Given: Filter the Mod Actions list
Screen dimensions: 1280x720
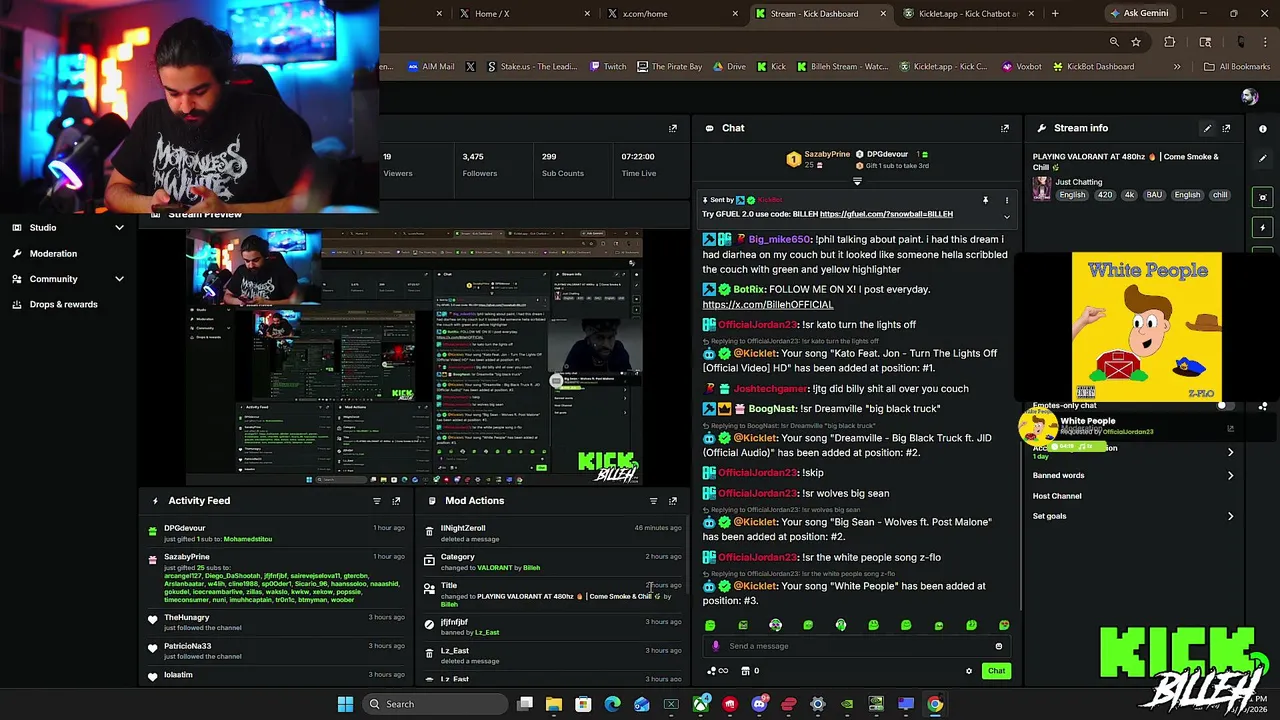Looking at the screenshot, I should point(653,501).
